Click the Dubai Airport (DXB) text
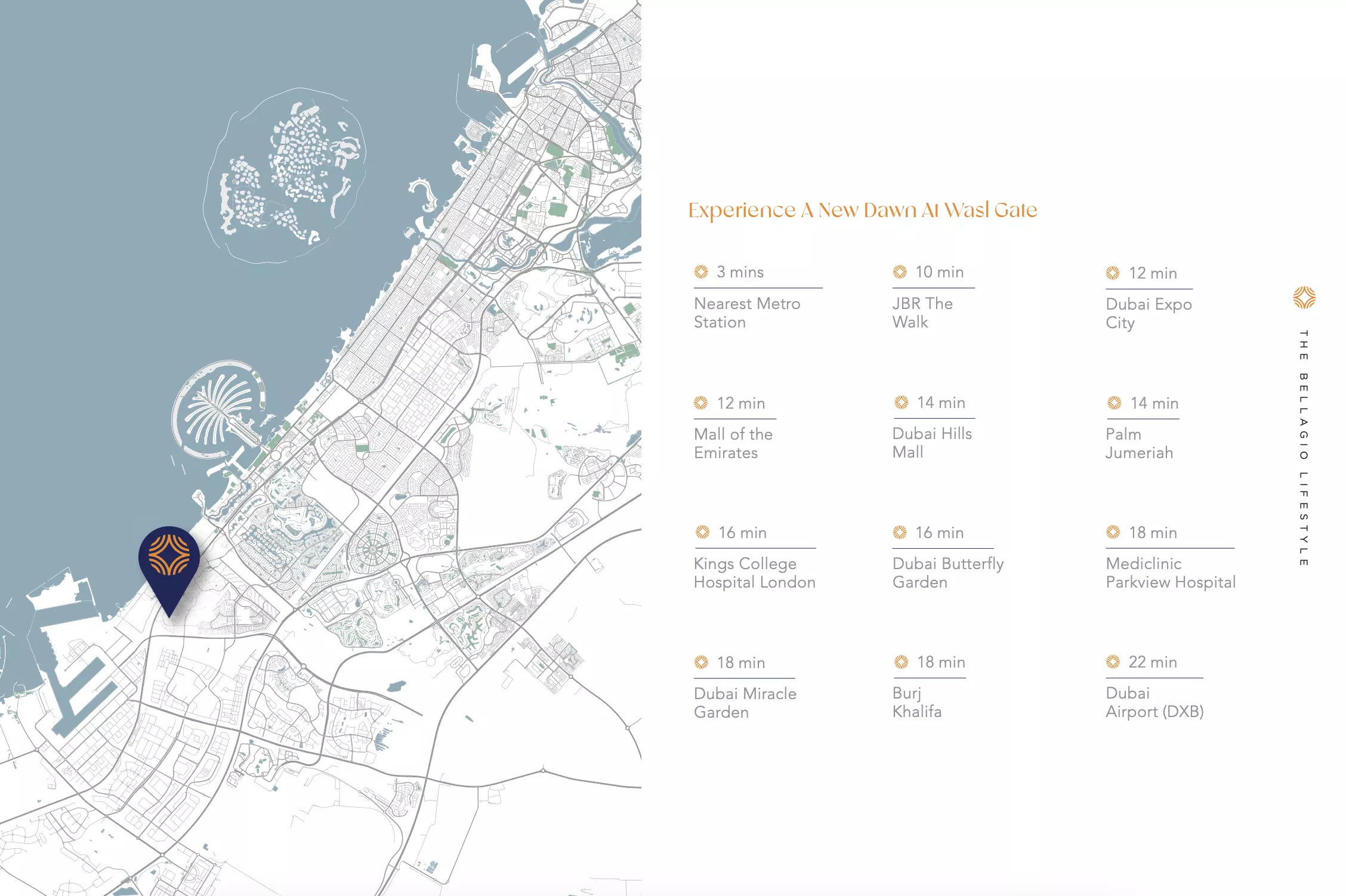Image resolution: width=1346 pixels, height=896 pixels. pyautogui.click(x=1154, y=702)
